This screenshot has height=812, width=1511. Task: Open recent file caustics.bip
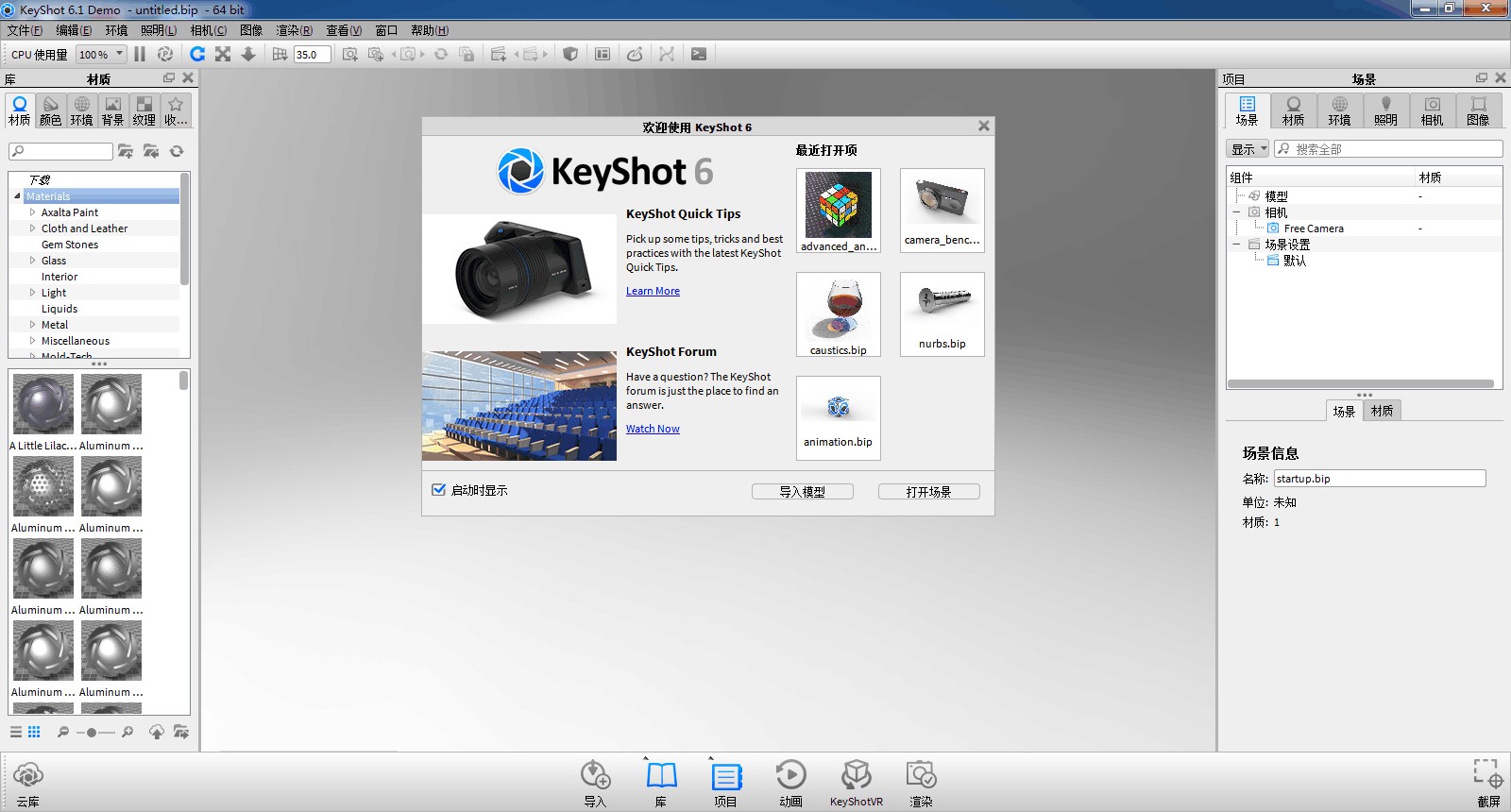pos(839,314)
